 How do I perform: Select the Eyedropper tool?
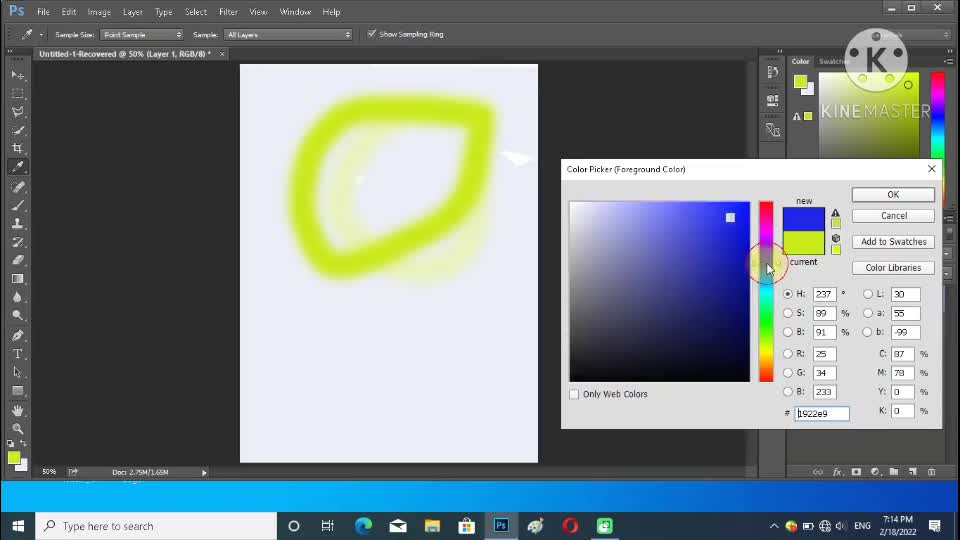17,167
